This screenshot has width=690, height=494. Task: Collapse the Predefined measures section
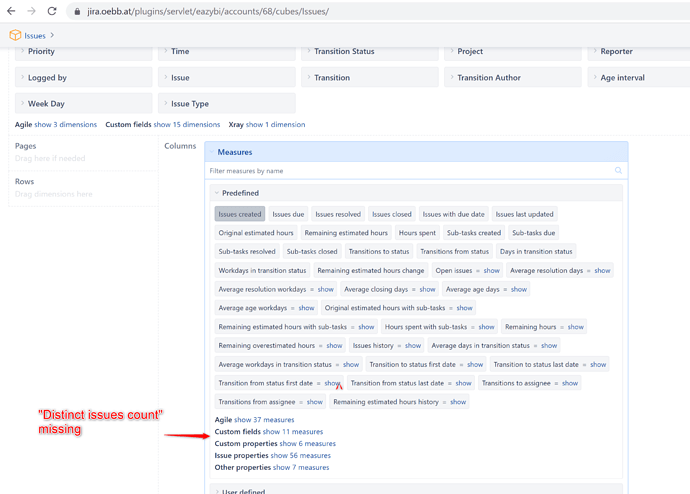pyautogui.click(x=416, y=193)
